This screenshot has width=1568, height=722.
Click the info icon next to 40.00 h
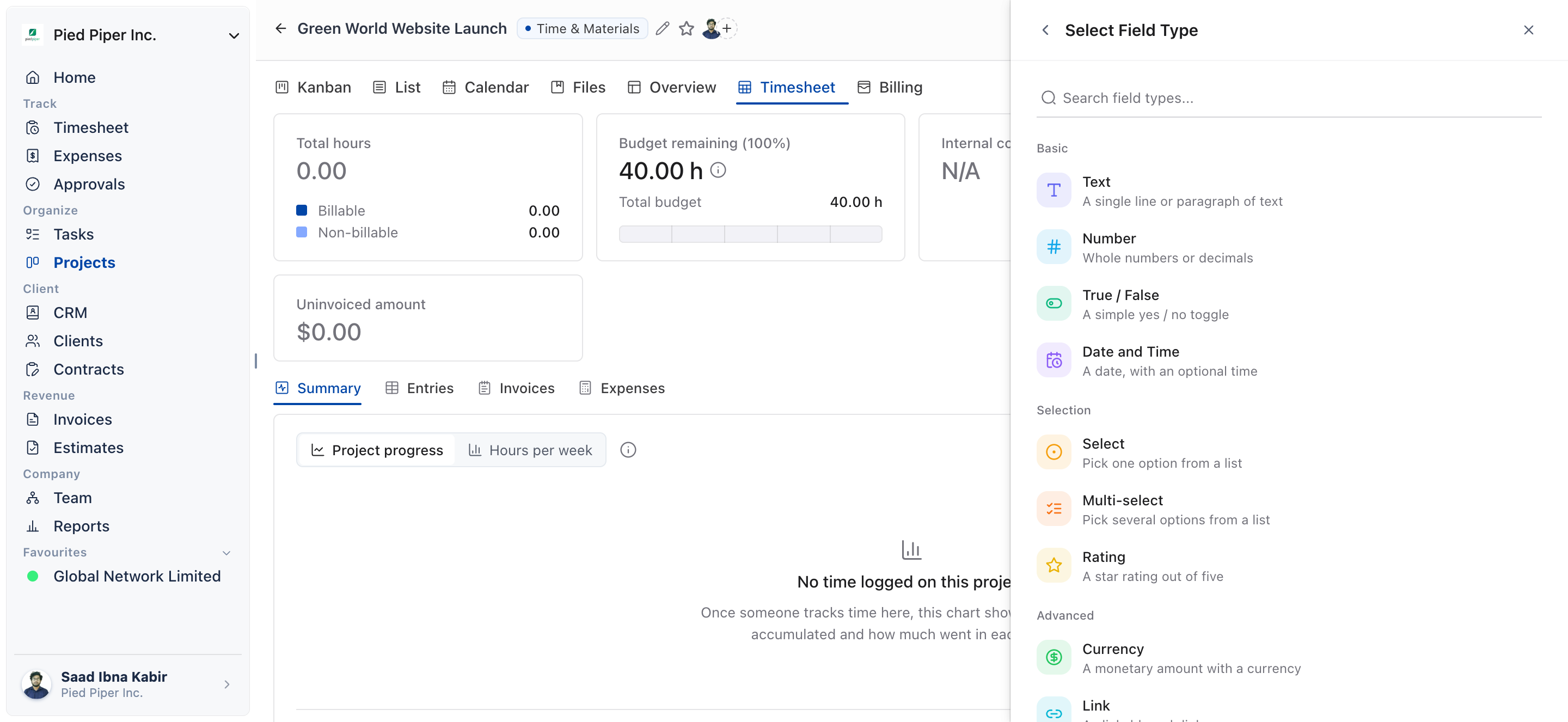pos(718,170)
